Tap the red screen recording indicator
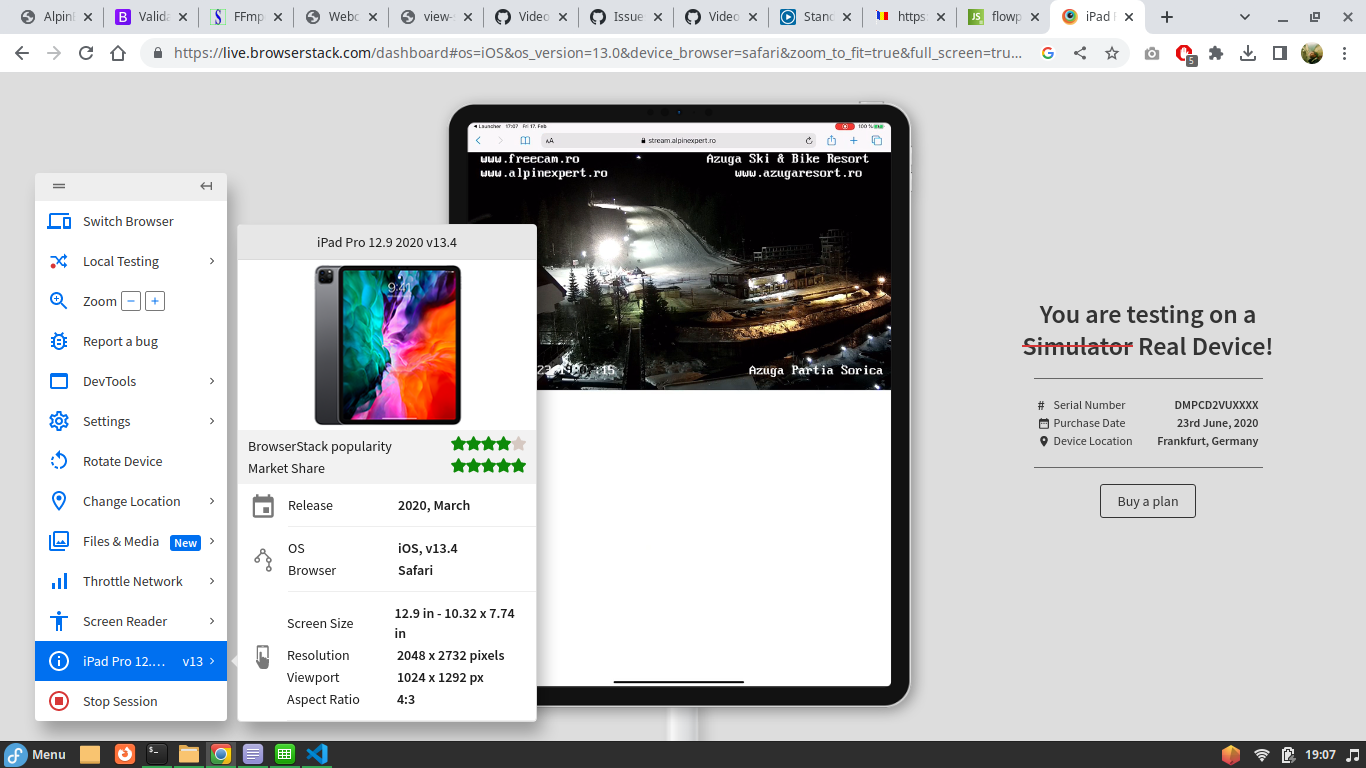The height and width of the screenshot is (768, 1366). click(845, 126)
